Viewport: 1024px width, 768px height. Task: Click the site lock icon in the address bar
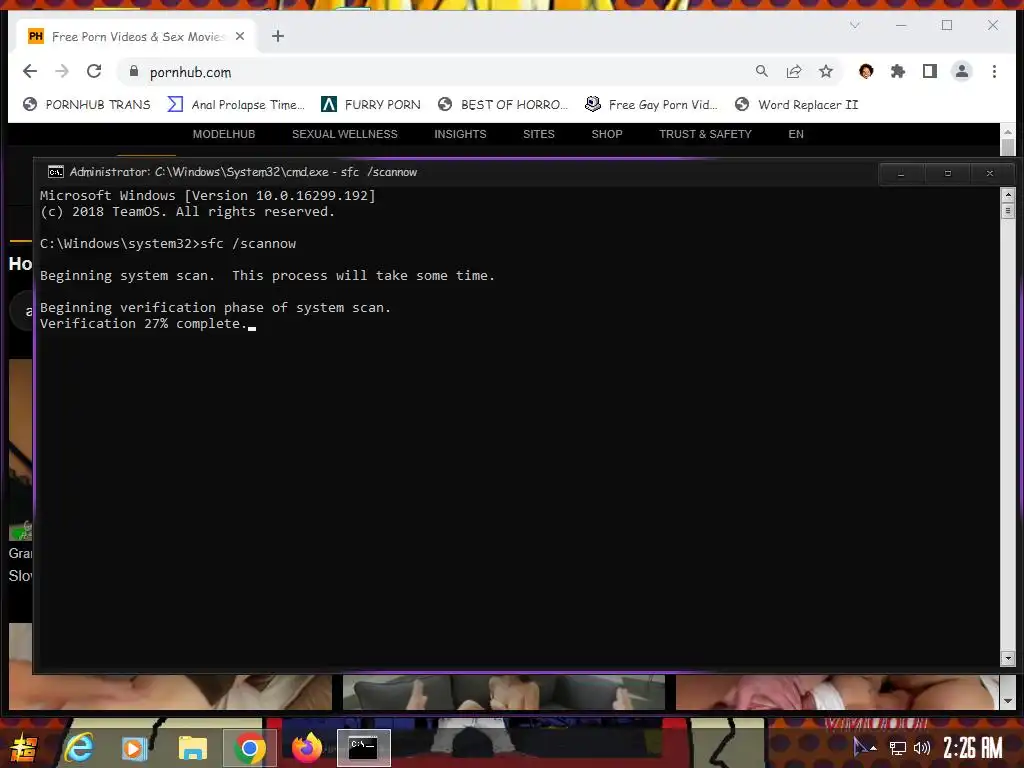point(134,72)
